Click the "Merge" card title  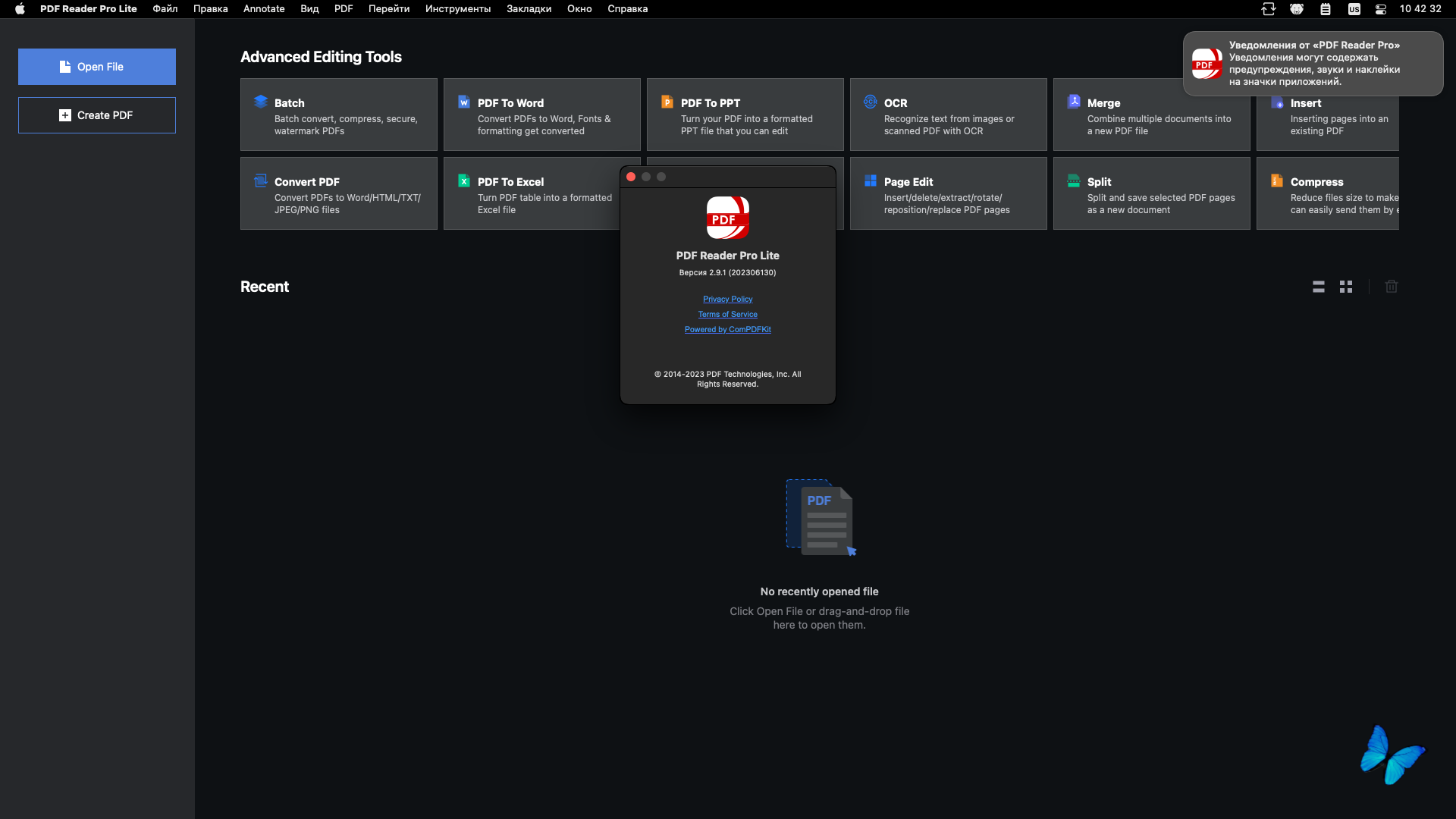click(1104, 103)
